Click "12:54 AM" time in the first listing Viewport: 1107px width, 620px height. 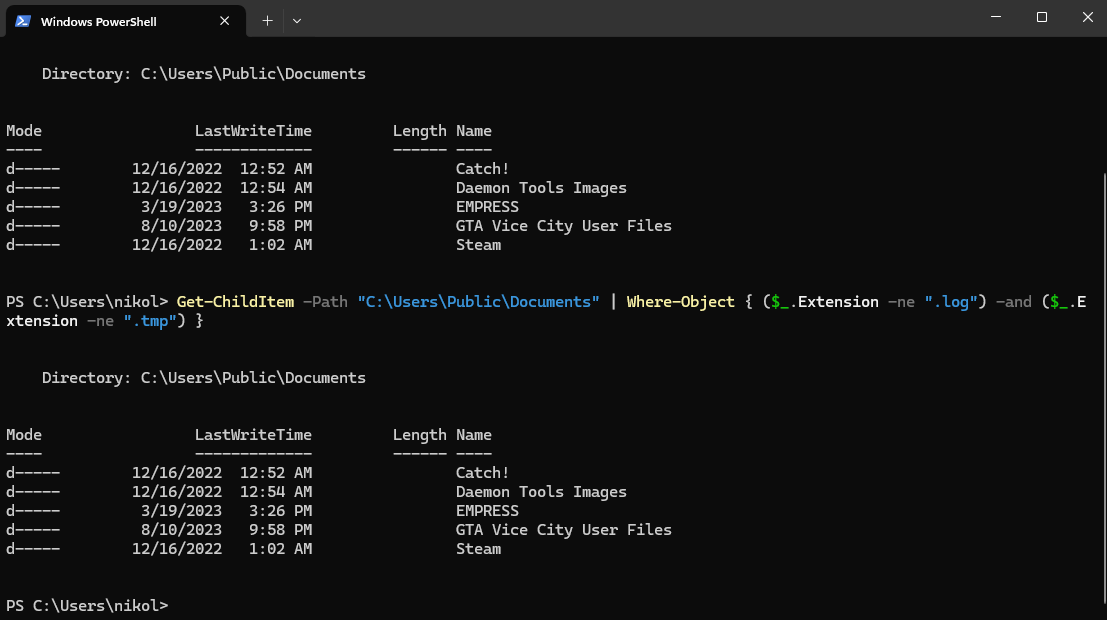[x=275, y=188]
